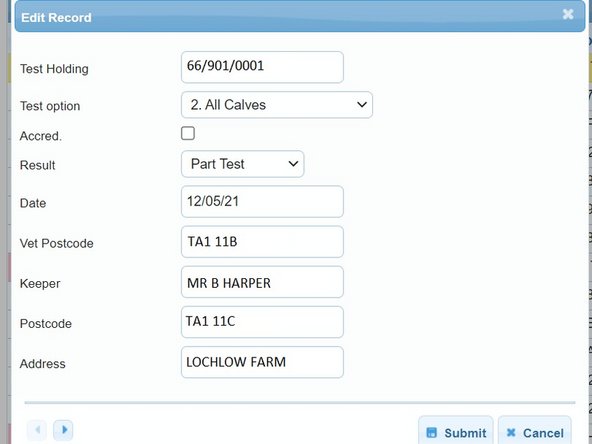Screen dimensions: 592x444
Task: Click the Keeper label
Action: (x=40, y=284)
